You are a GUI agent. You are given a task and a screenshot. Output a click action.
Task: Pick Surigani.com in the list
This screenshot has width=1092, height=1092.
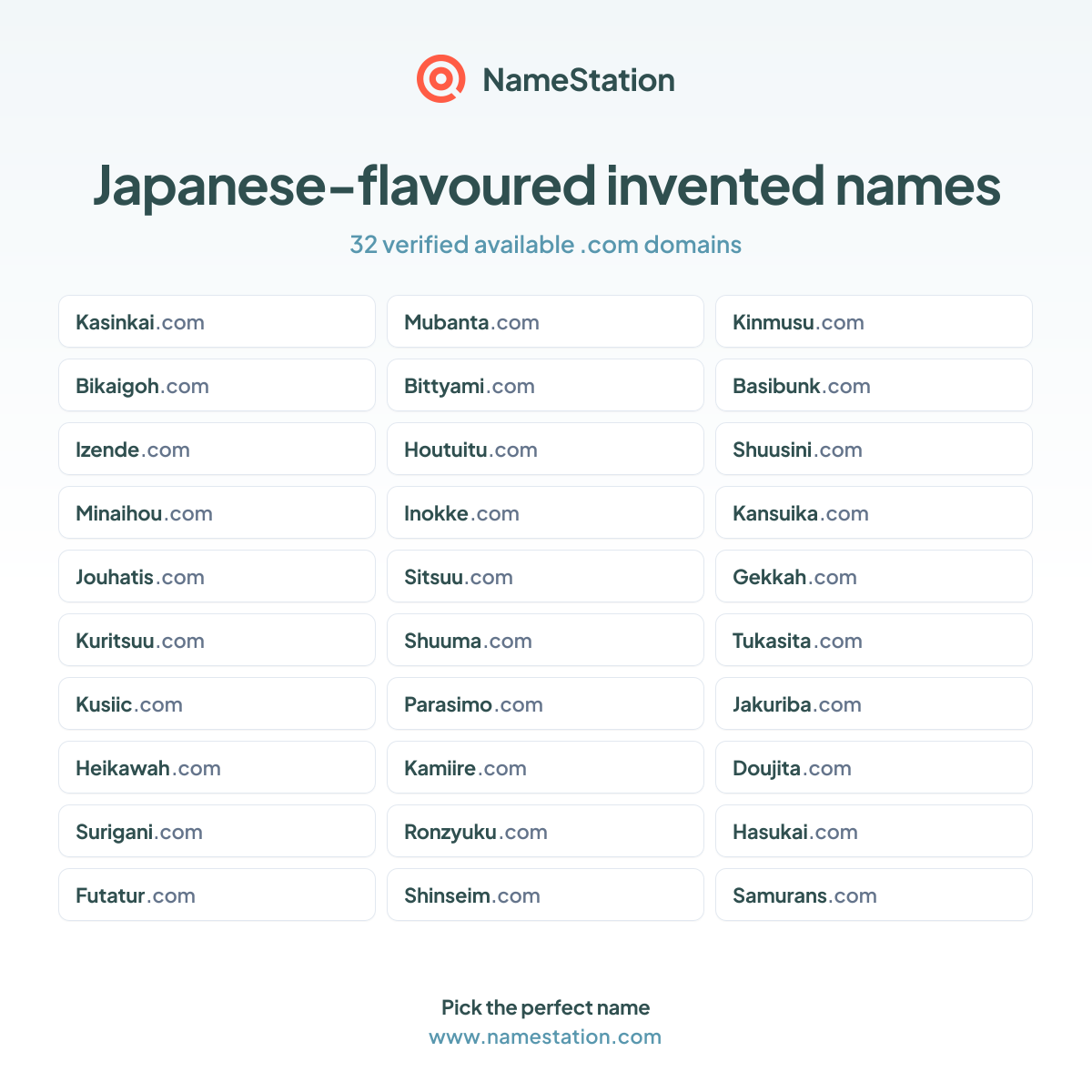tap(217, 831)
